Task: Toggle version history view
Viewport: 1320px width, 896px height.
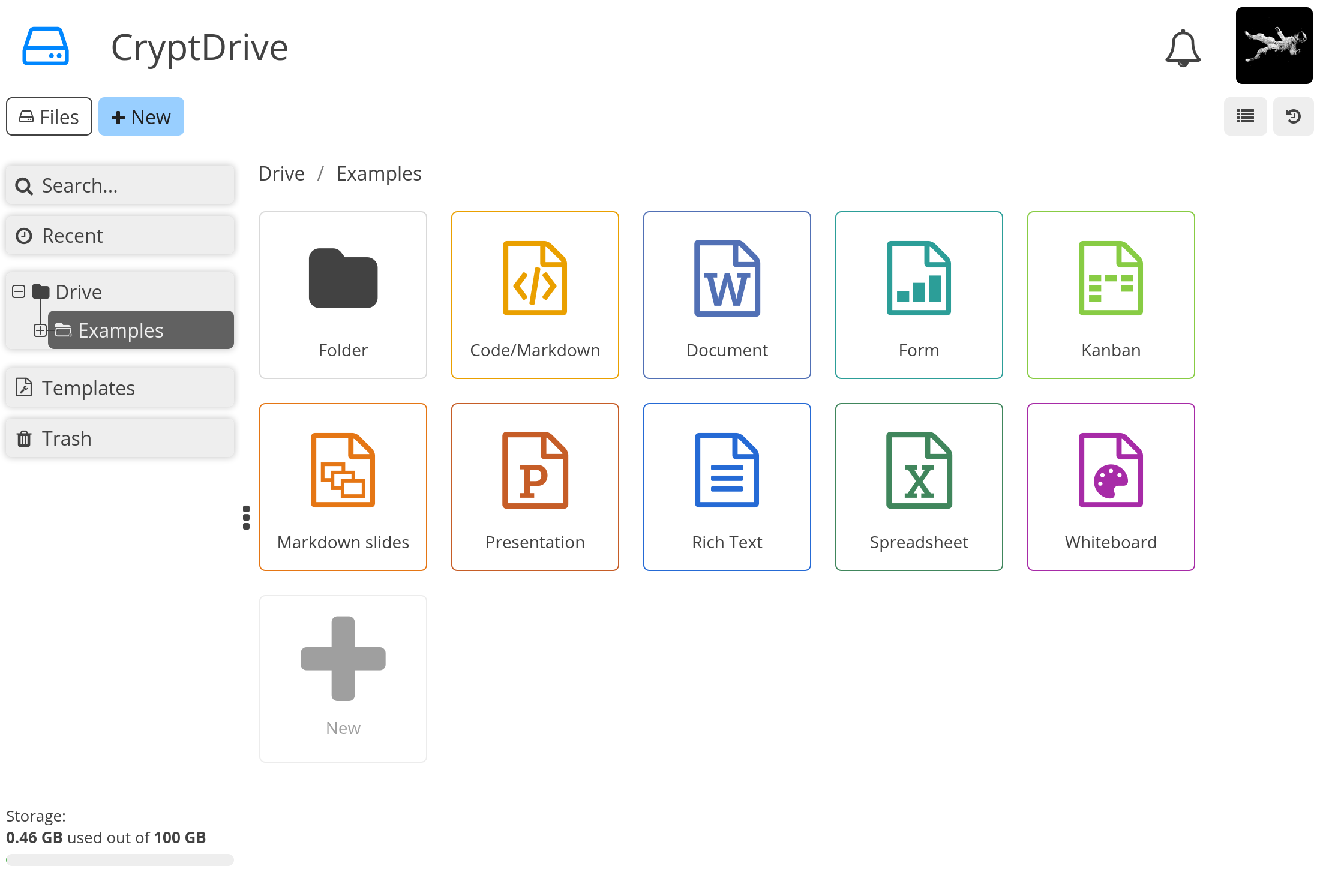Action: [x=1294, y=117]
